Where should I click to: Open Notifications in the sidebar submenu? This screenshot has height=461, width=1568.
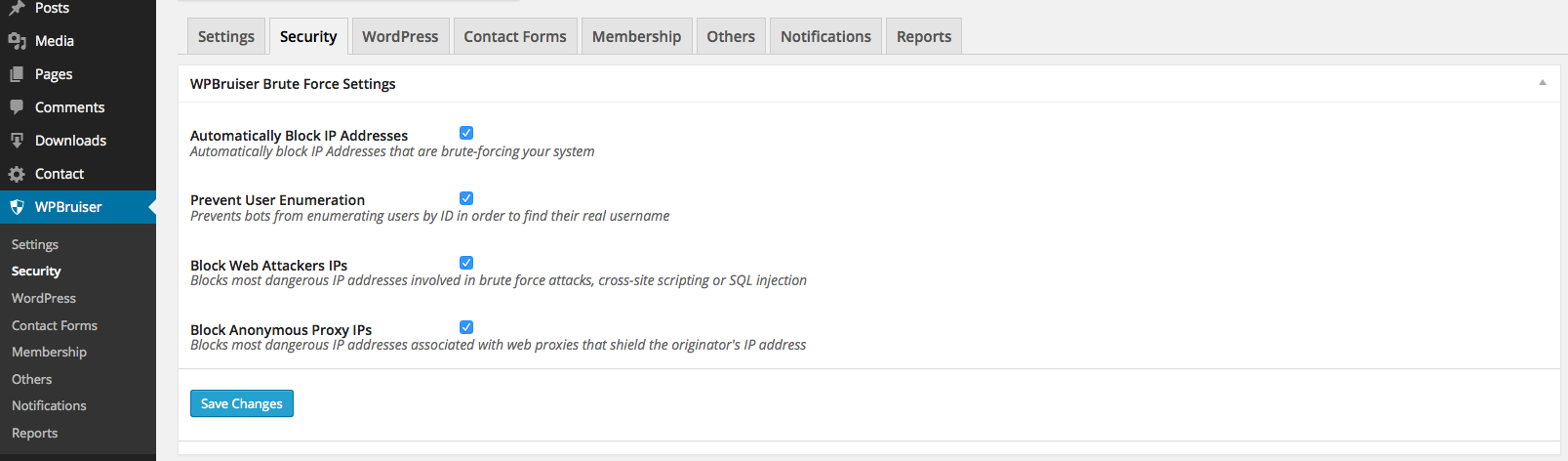pyautogui.click(x=49, y=405)
